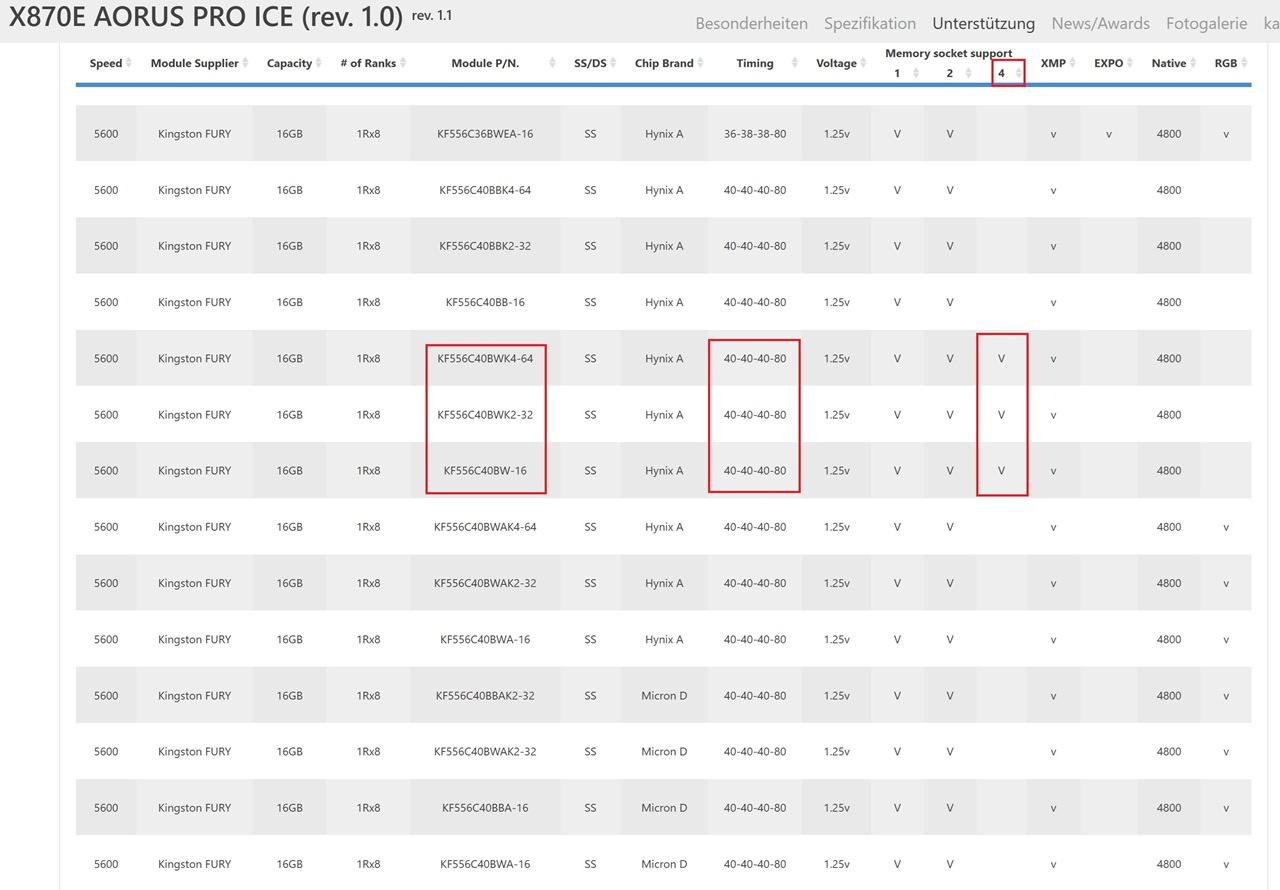This screenshot has height=890, width=1280.
Task: Select part number KF556C40BBK2-32
Action: coord(485,246)
